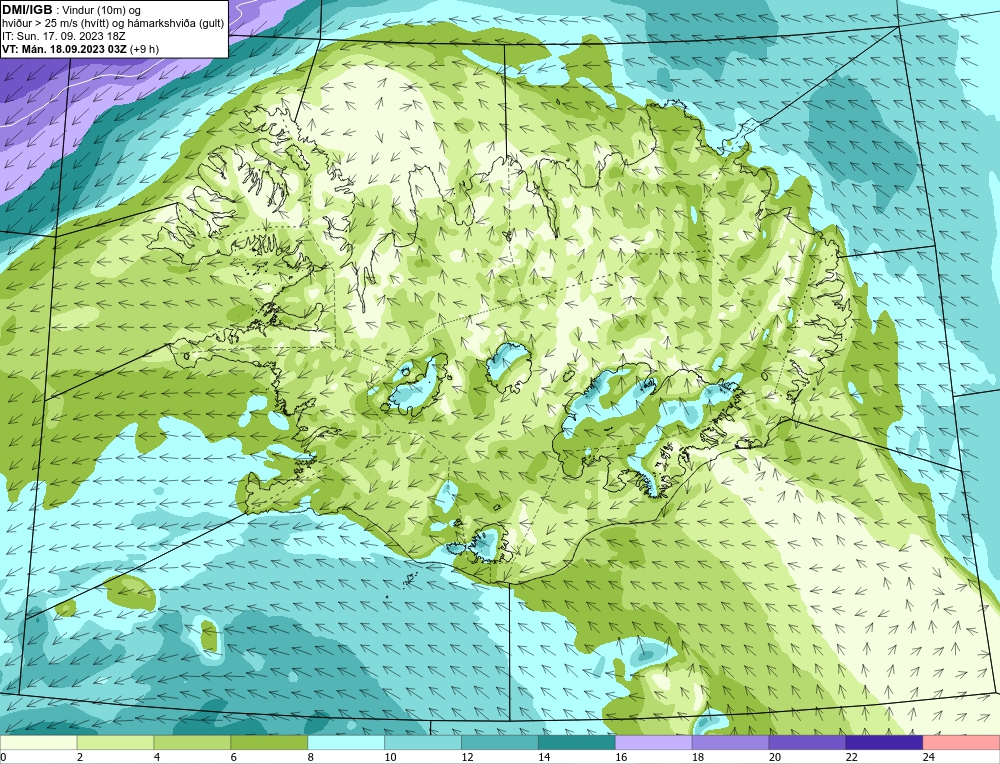
Task: Click the legend scale label '10'
Action: pyautogui.click(x=390, y=757)
